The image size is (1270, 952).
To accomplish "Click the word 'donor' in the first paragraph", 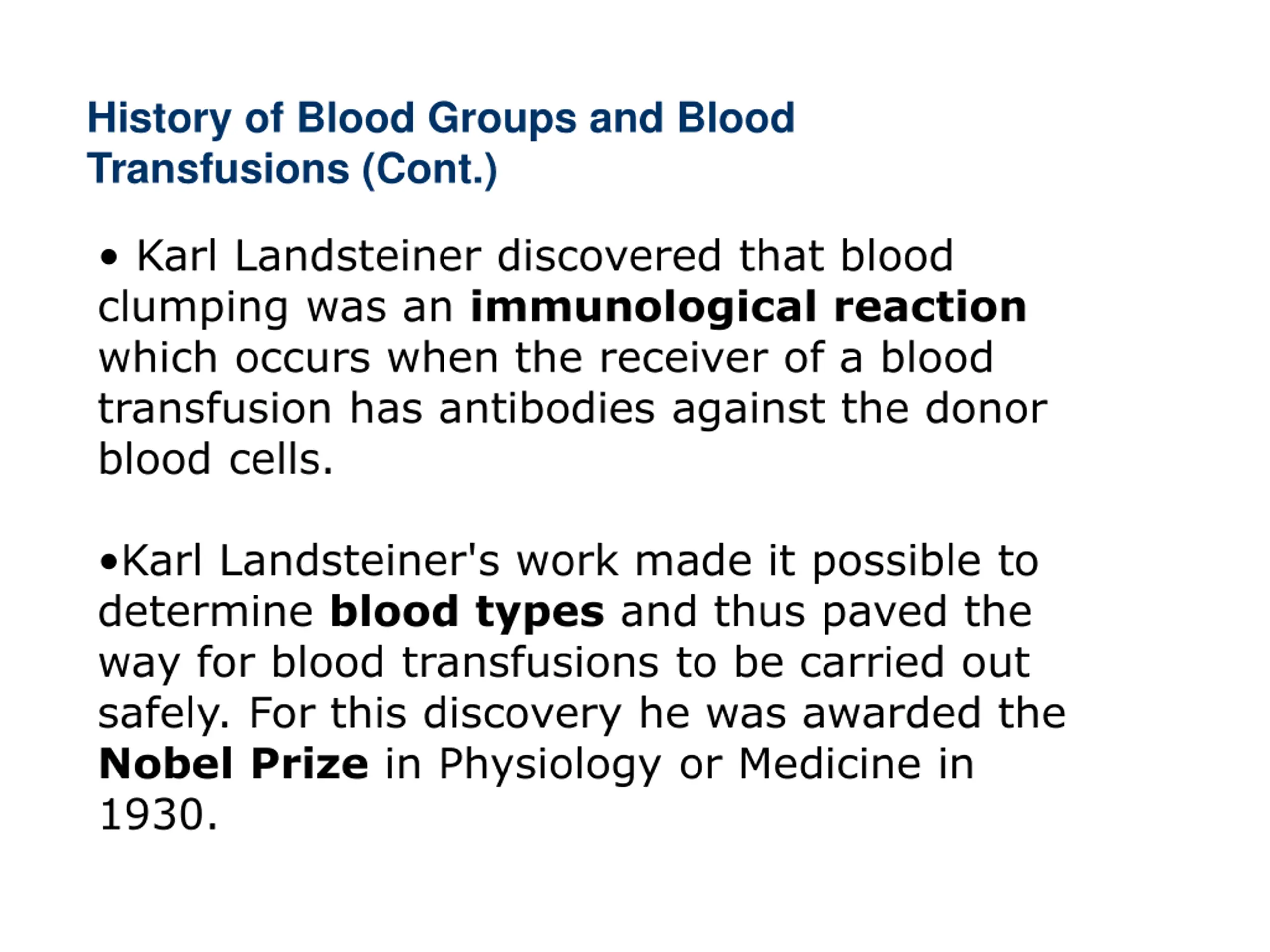I will tap(986, 409).
